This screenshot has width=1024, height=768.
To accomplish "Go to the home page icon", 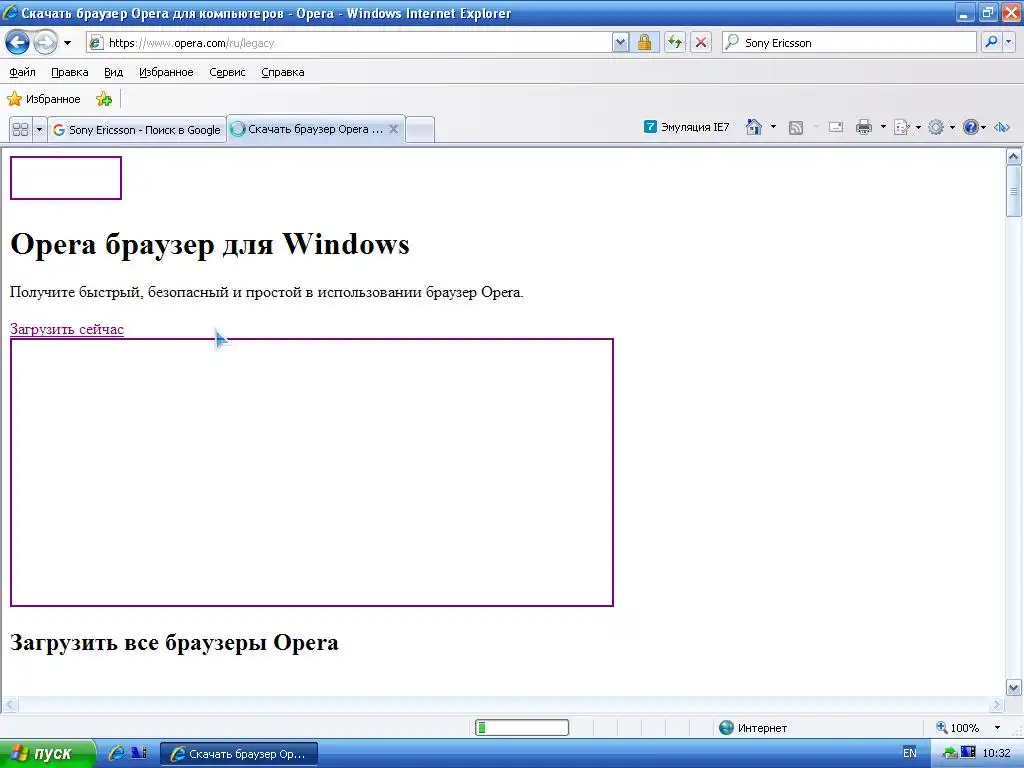I will click(x=754, y=127).
